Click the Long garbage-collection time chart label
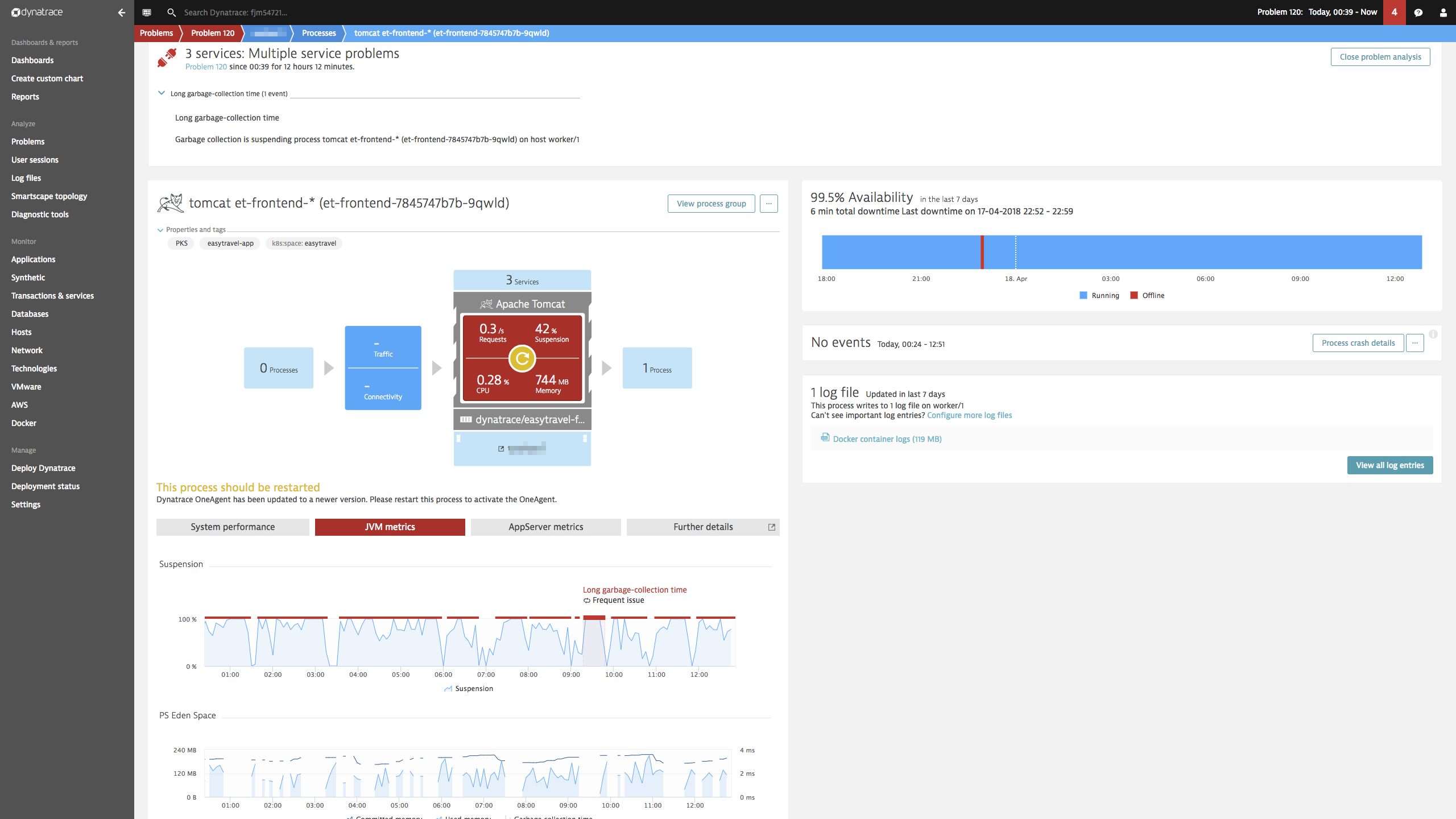Viewport: 1456px width, 819px height. pyautogui.click(x=635, y=590)
